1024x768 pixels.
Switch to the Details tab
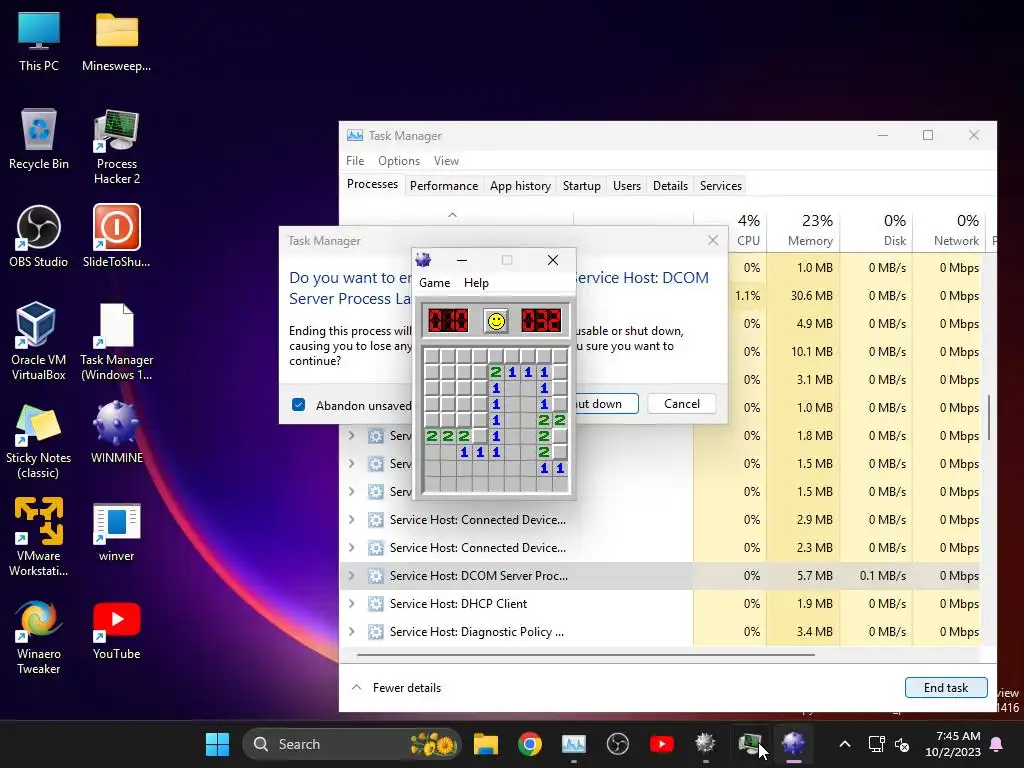[671, 185]
